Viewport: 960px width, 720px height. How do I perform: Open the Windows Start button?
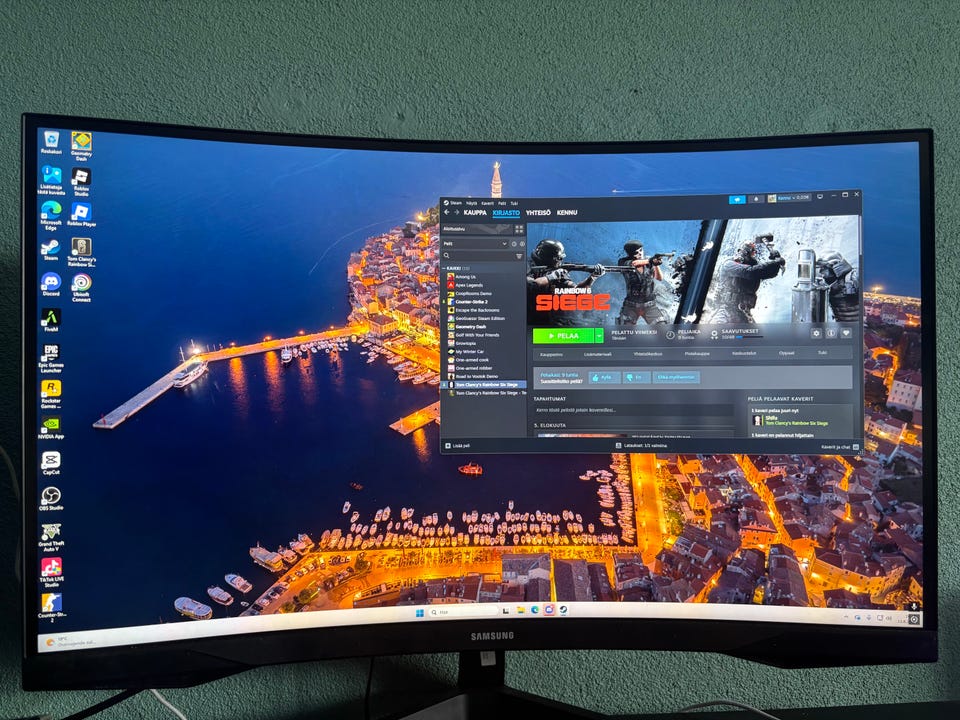[x=419, y=613]
